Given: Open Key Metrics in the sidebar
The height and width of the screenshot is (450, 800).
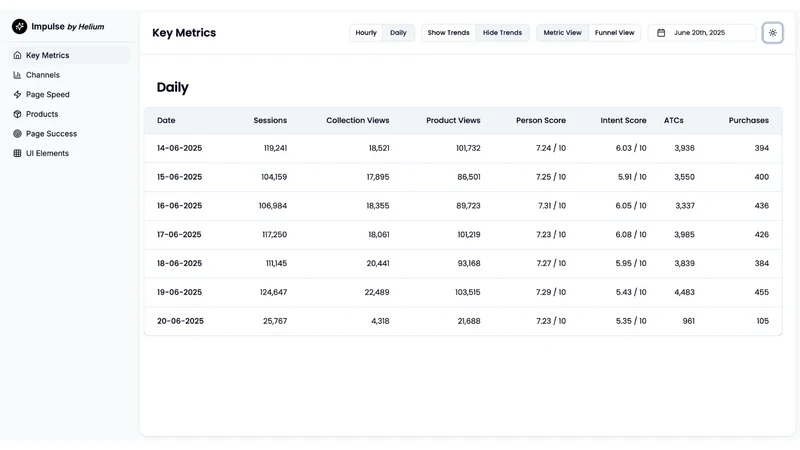Looking at the screenshot, I should (x=70, y=55).
